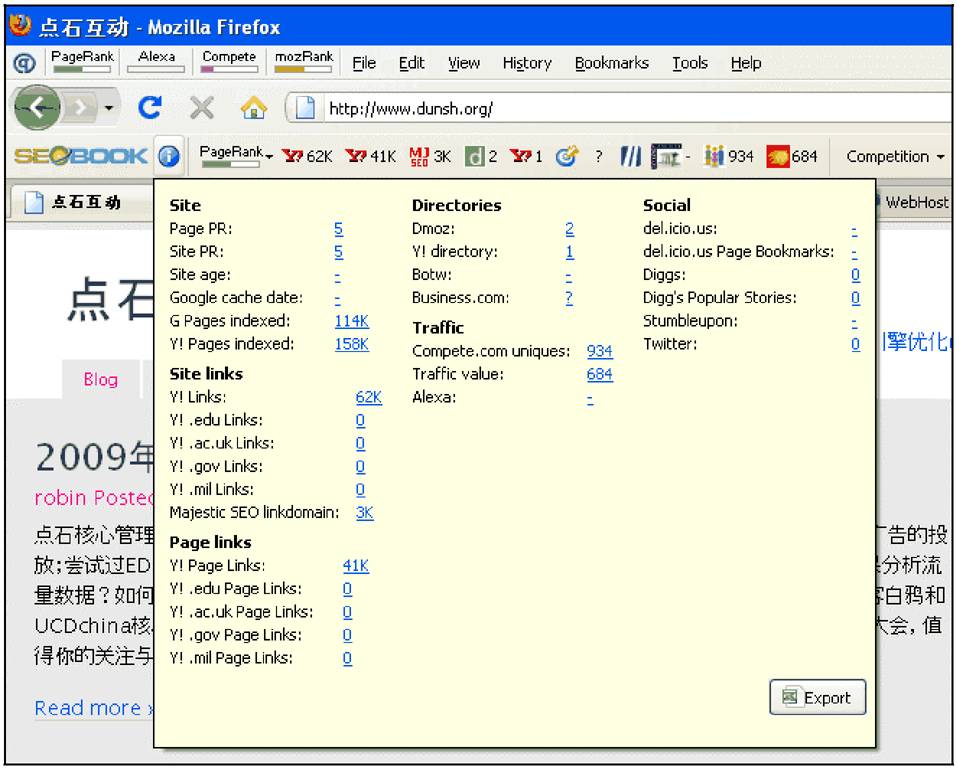Click the Yahoo icon showing 62K
This screenshot has height=769, width=957.
point(292,157)
